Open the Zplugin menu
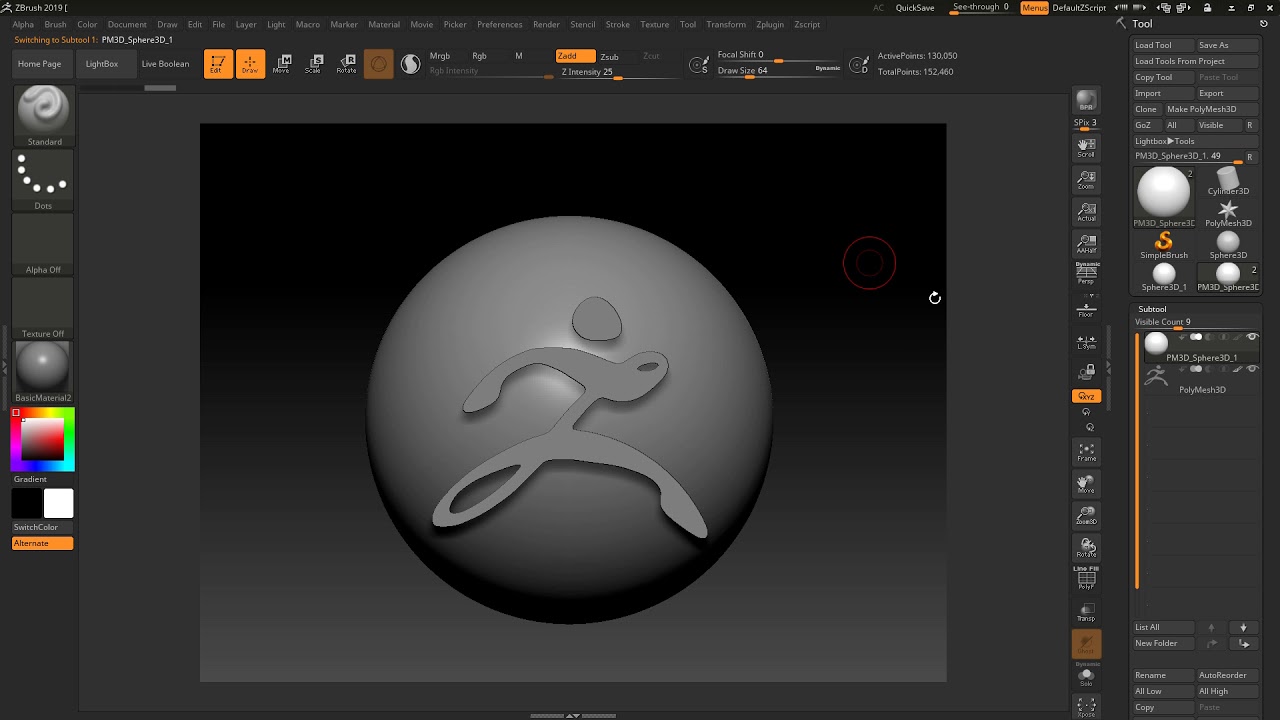 [x=770, y=24]
